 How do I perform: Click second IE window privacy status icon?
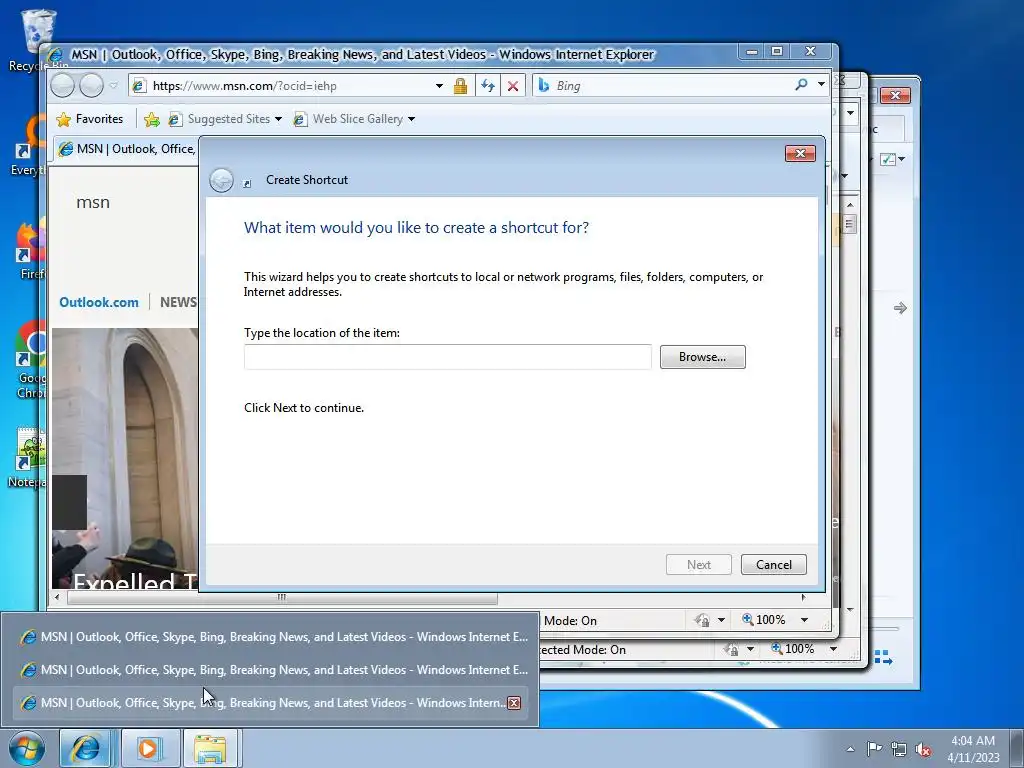pos(731,649)
